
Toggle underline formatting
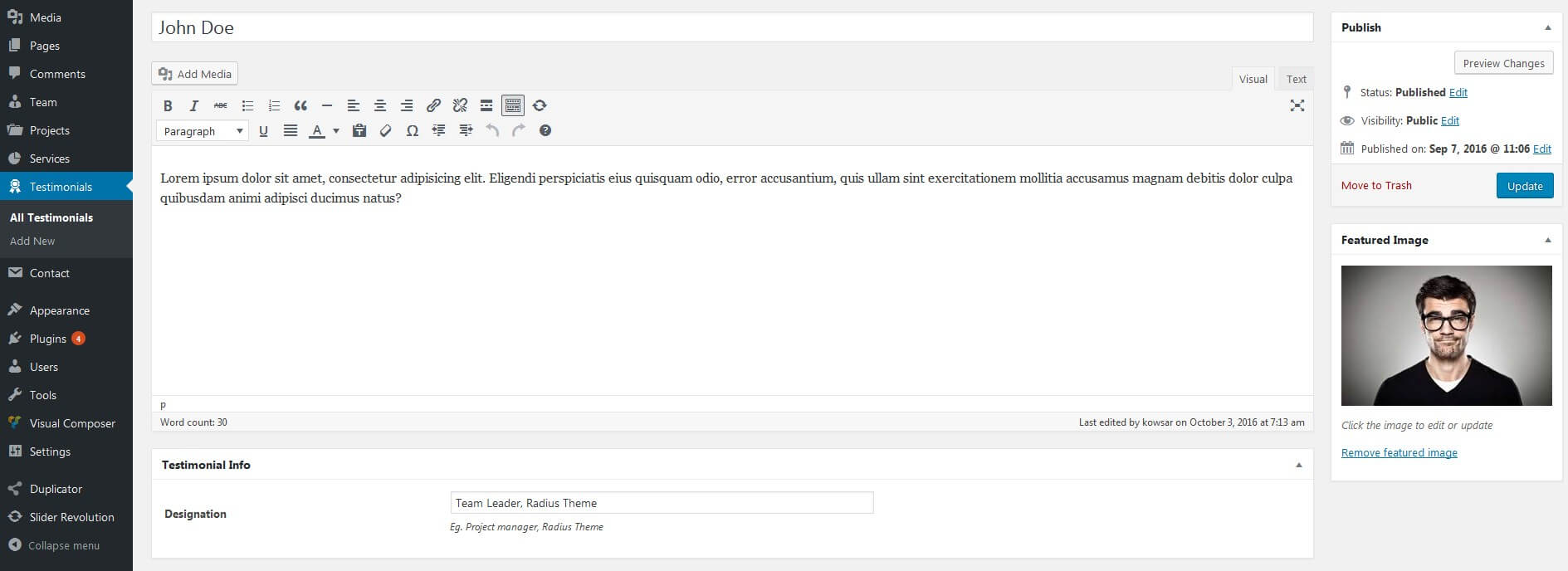pyautogui.click(x=263, y=130)
